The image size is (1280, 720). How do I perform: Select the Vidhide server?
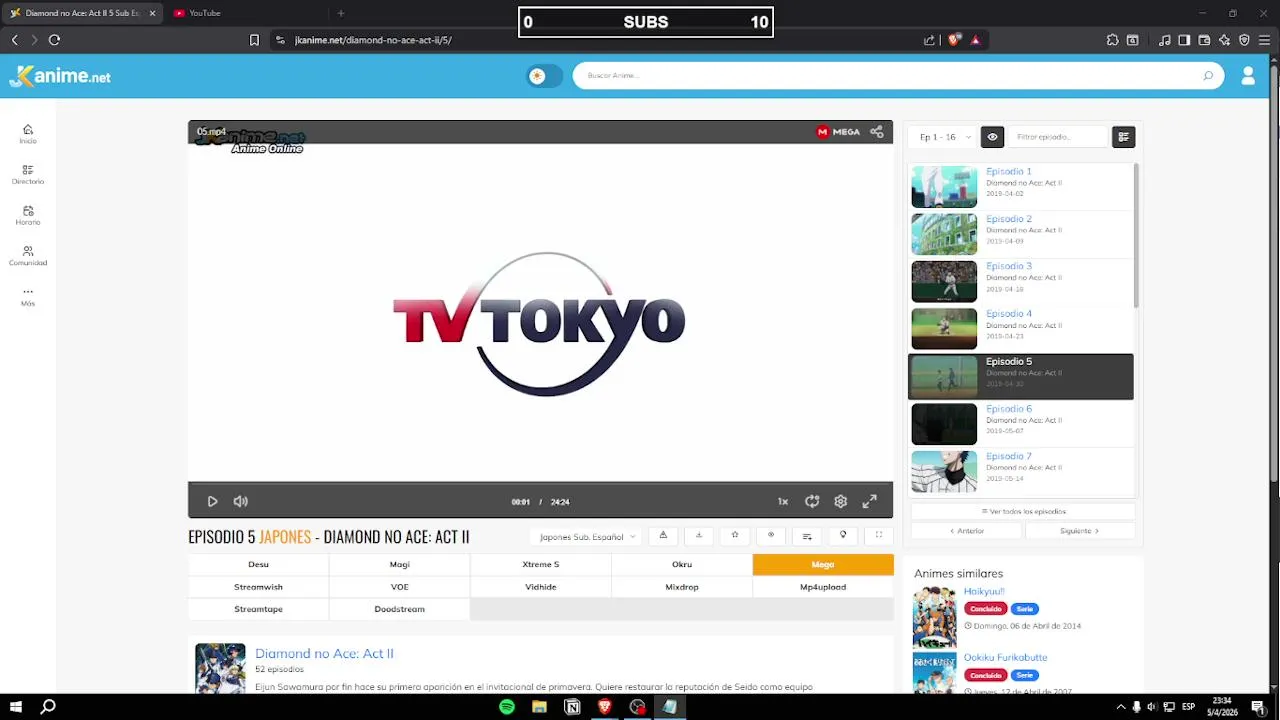[x=541, y=587]
